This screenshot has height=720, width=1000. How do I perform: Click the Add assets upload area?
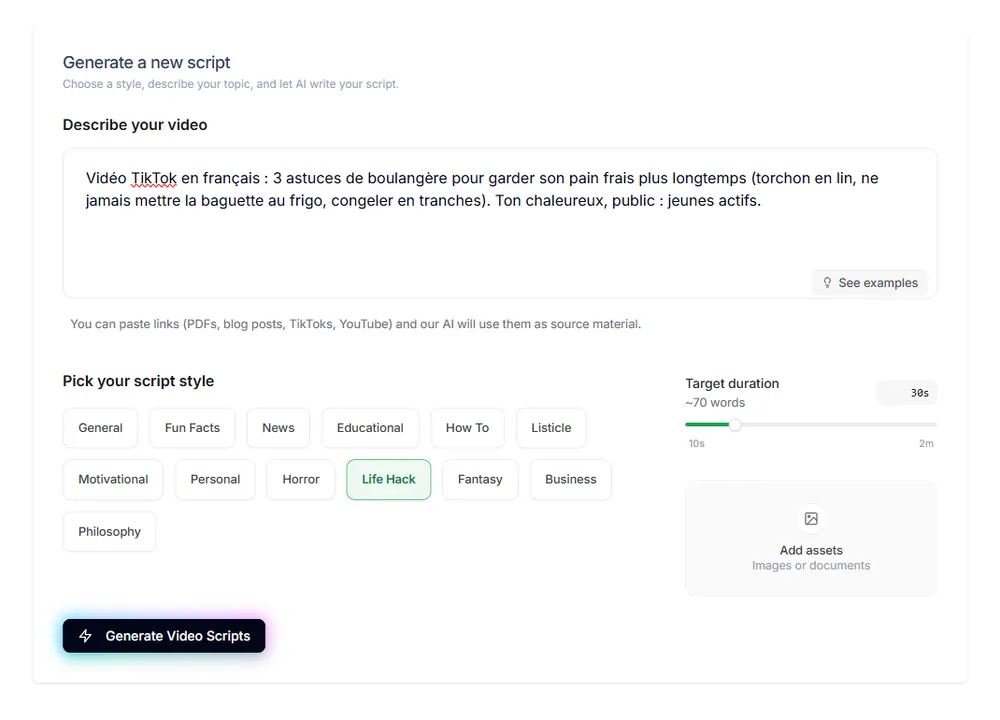coord(811,539)
